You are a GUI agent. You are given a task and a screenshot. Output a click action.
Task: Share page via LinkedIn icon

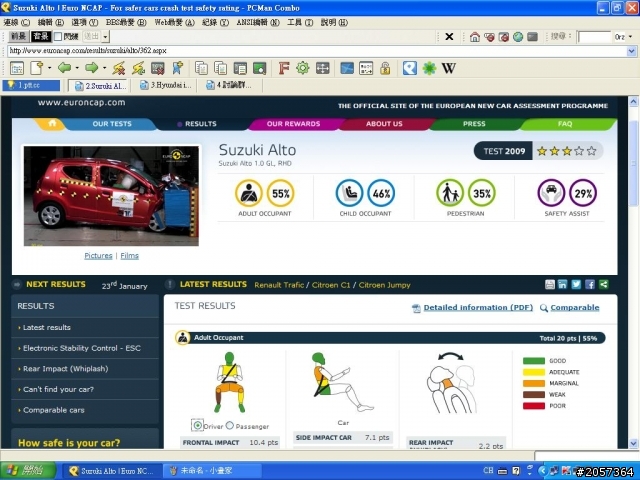coord(562,284)
